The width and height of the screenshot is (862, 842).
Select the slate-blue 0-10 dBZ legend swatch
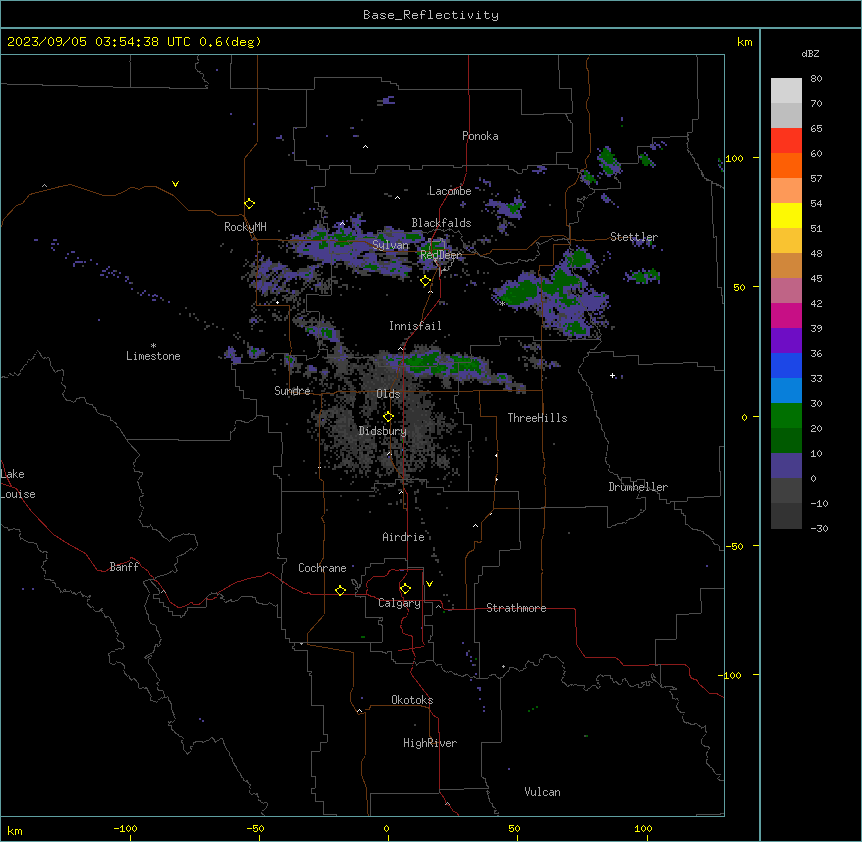(786, 466)
